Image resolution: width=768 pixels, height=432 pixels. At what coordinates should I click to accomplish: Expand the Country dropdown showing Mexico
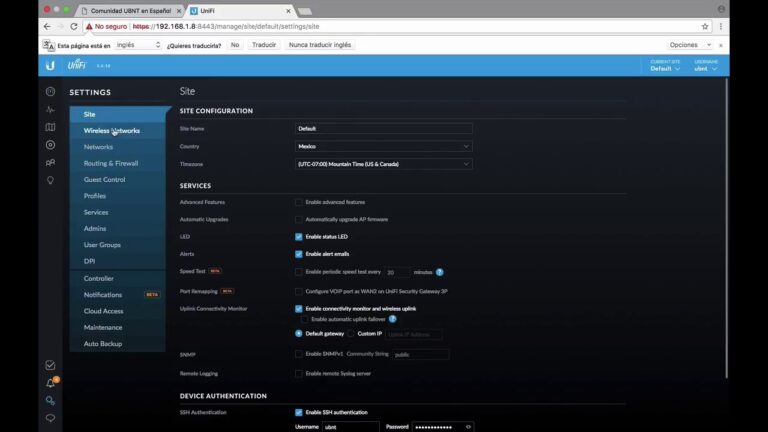click(384, 146)
